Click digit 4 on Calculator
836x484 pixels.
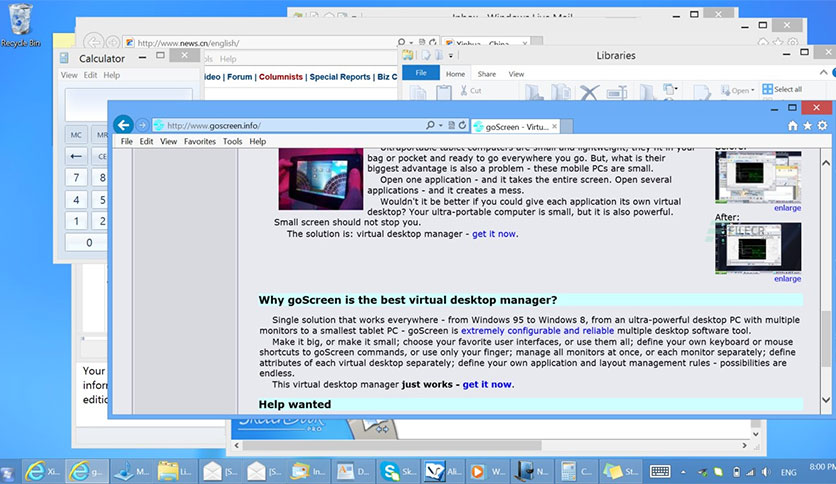76,200
